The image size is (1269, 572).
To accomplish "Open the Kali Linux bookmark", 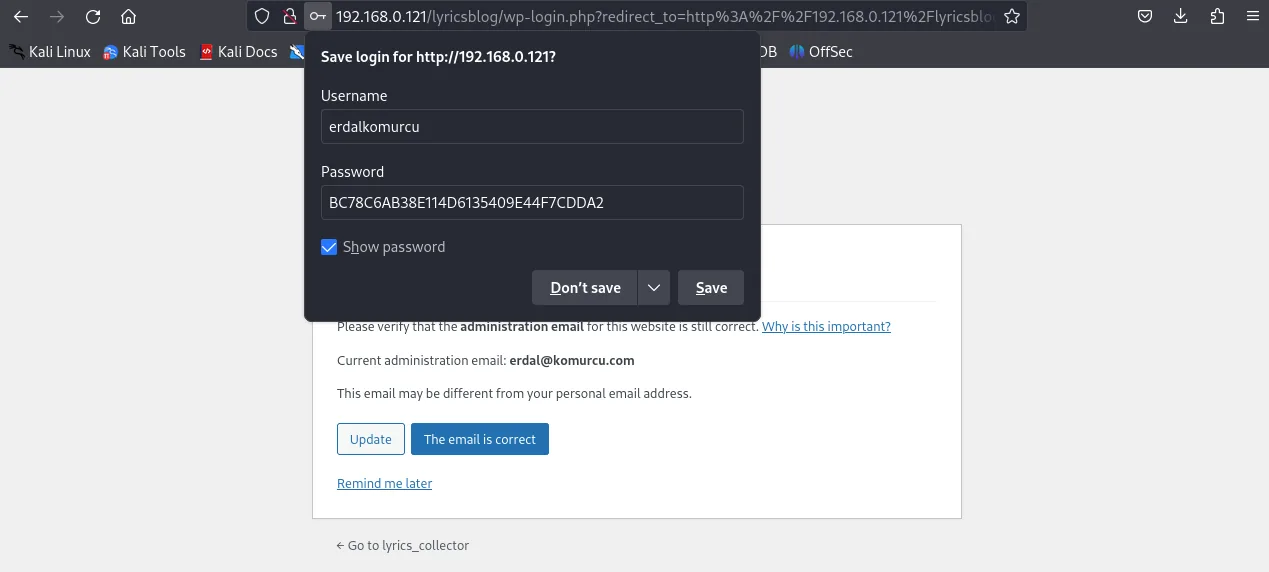I will point(50,52).
